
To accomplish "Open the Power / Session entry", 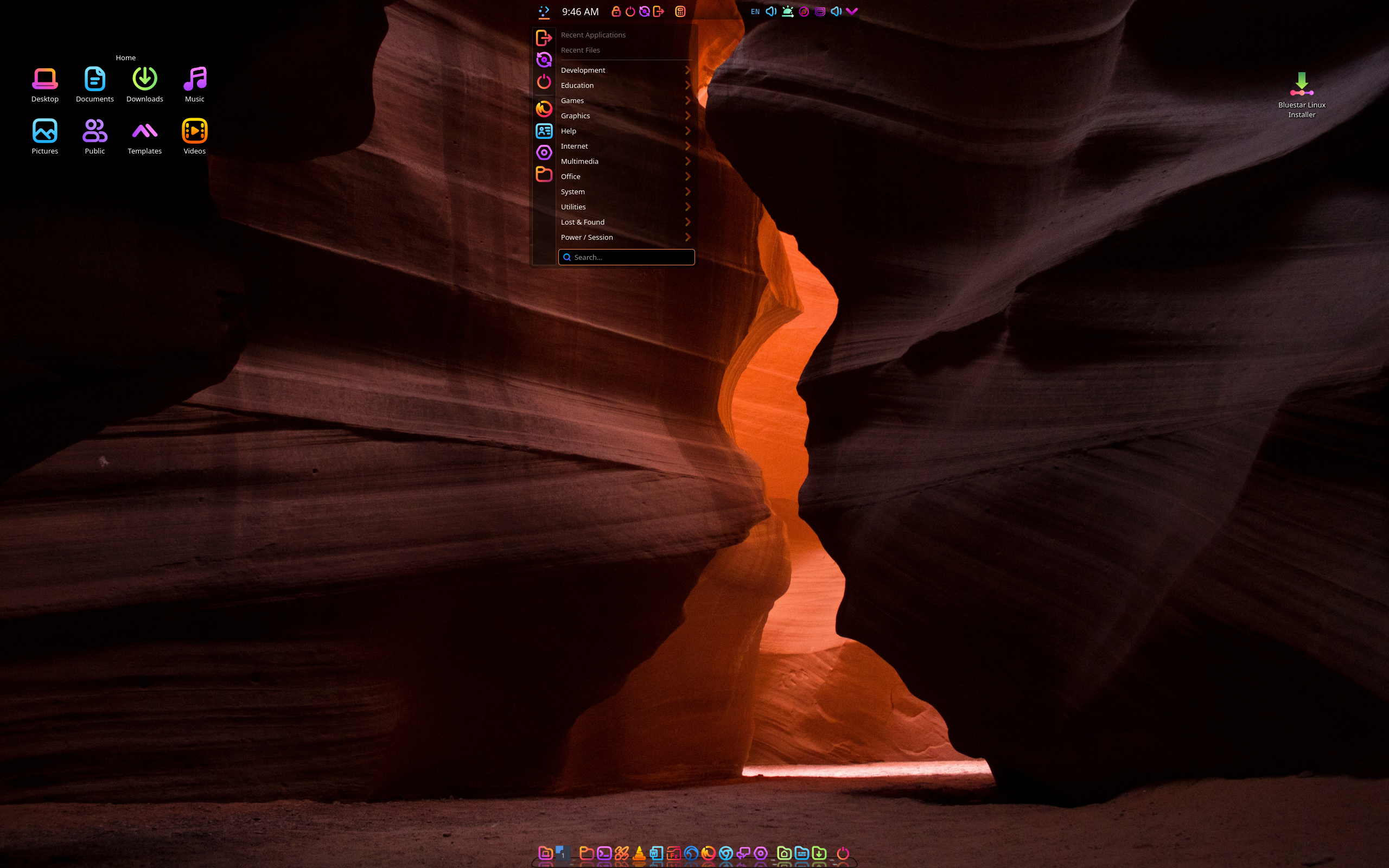I will [x=625, y=237].
